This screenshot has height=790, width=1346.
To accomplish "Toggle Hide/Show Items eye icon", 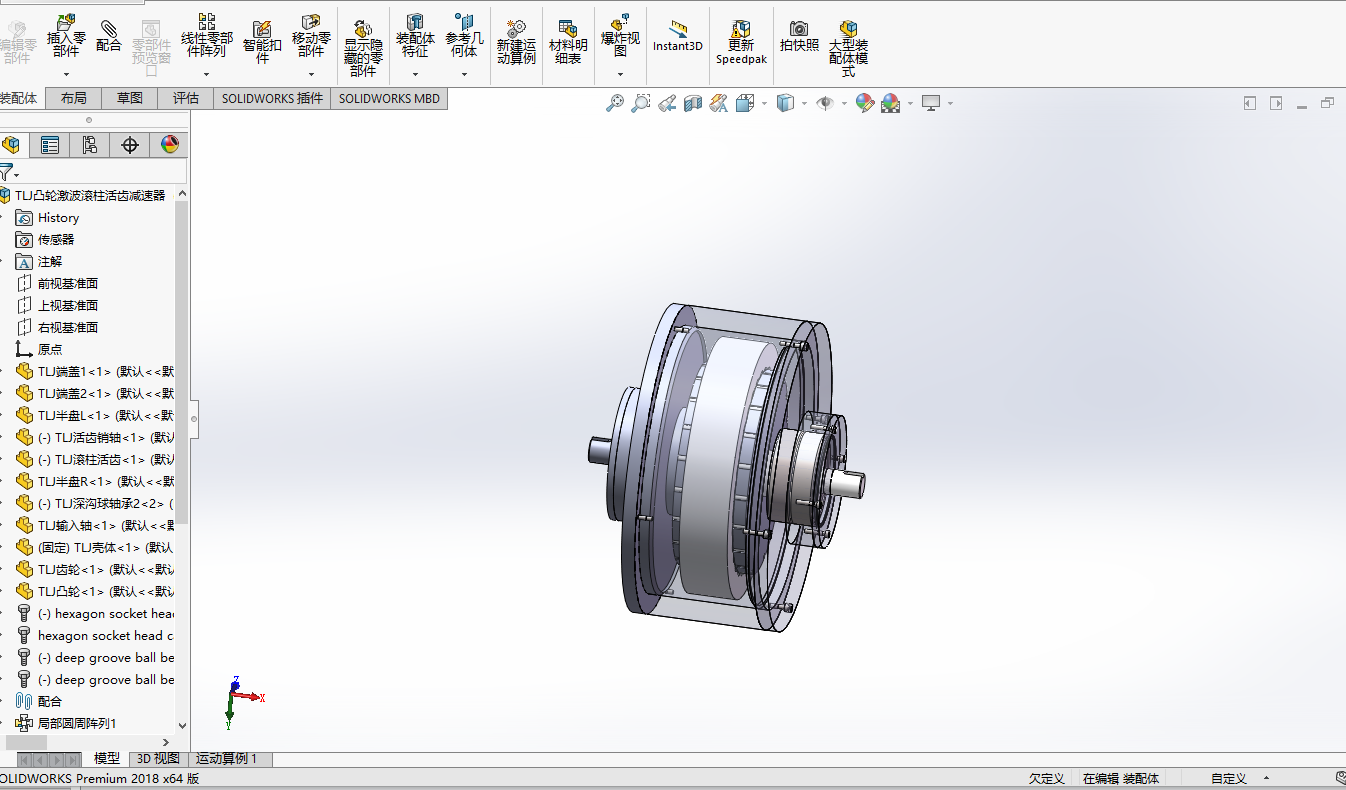I will pos(823,103).
